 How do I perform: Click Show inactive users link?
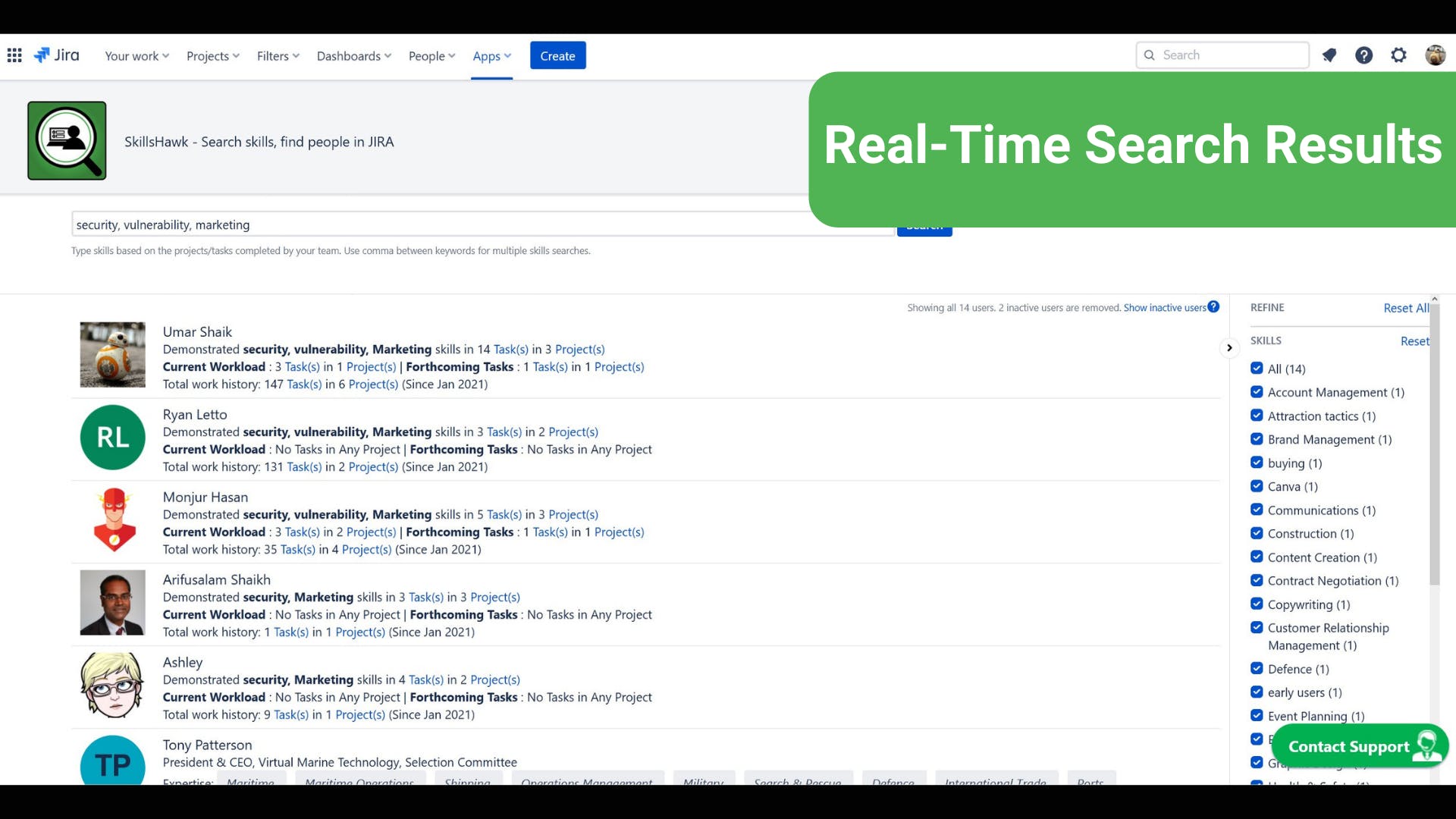pyautogui.click(x=1164, y=308)
